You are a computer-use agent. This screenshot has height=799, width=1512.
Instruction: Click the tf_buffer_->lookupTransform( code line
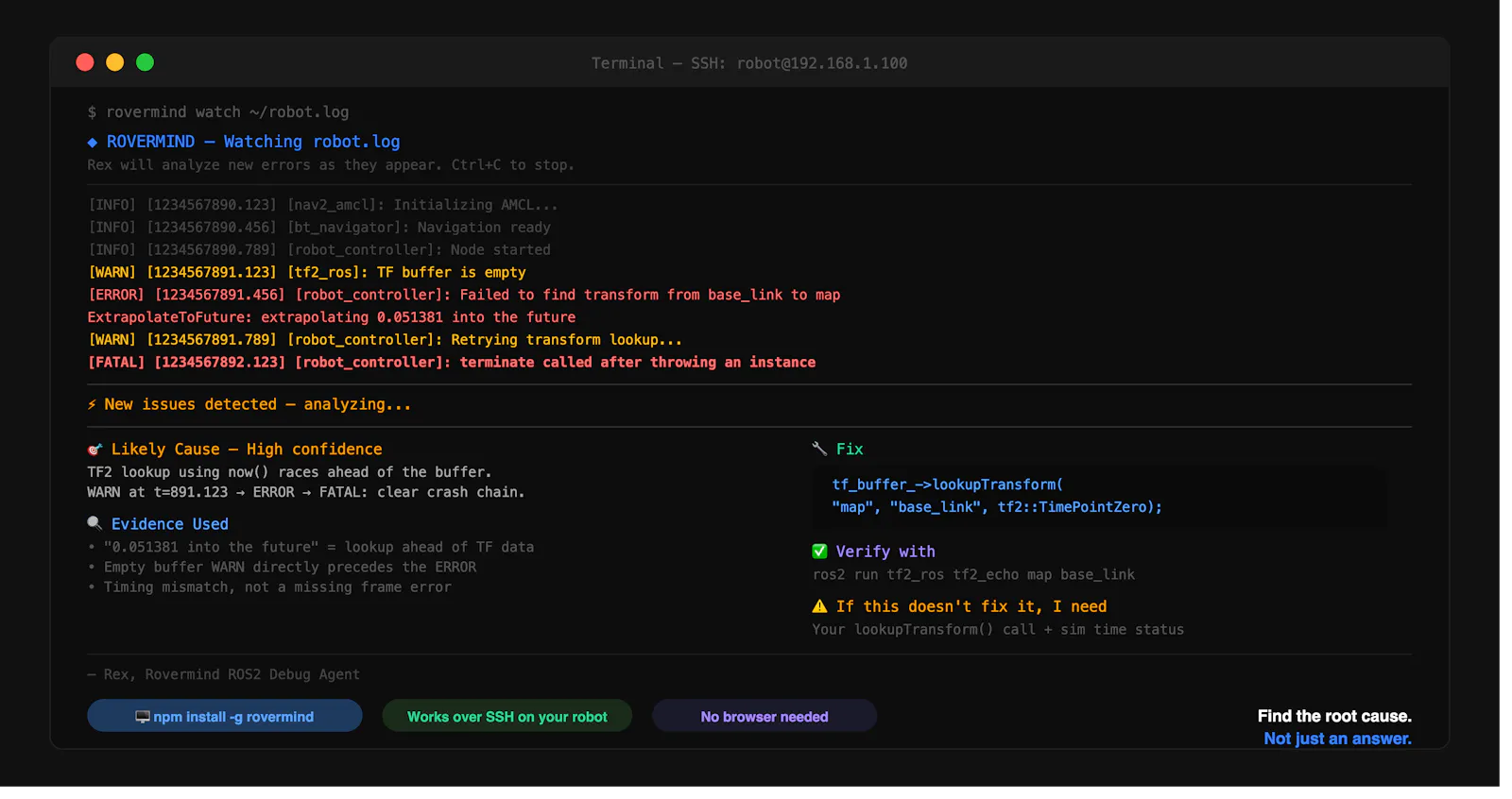coord(948,484)
